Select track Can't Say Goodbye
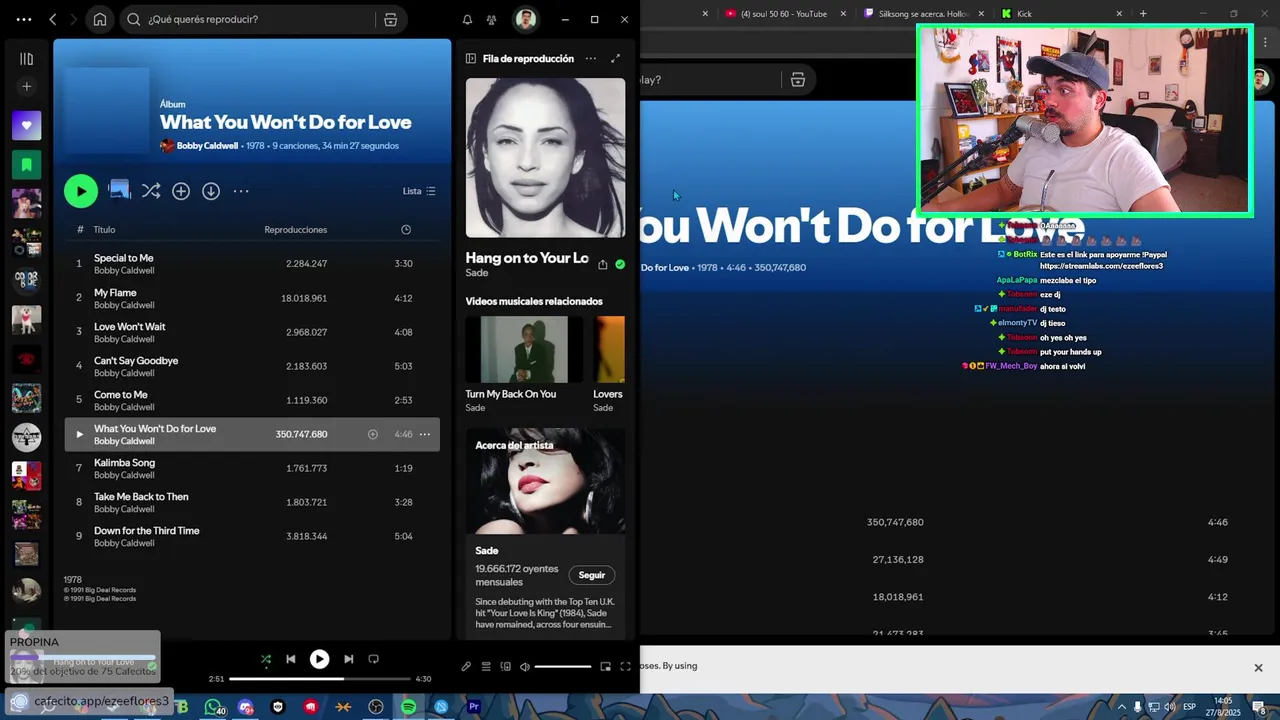 [x=252, y=366]
